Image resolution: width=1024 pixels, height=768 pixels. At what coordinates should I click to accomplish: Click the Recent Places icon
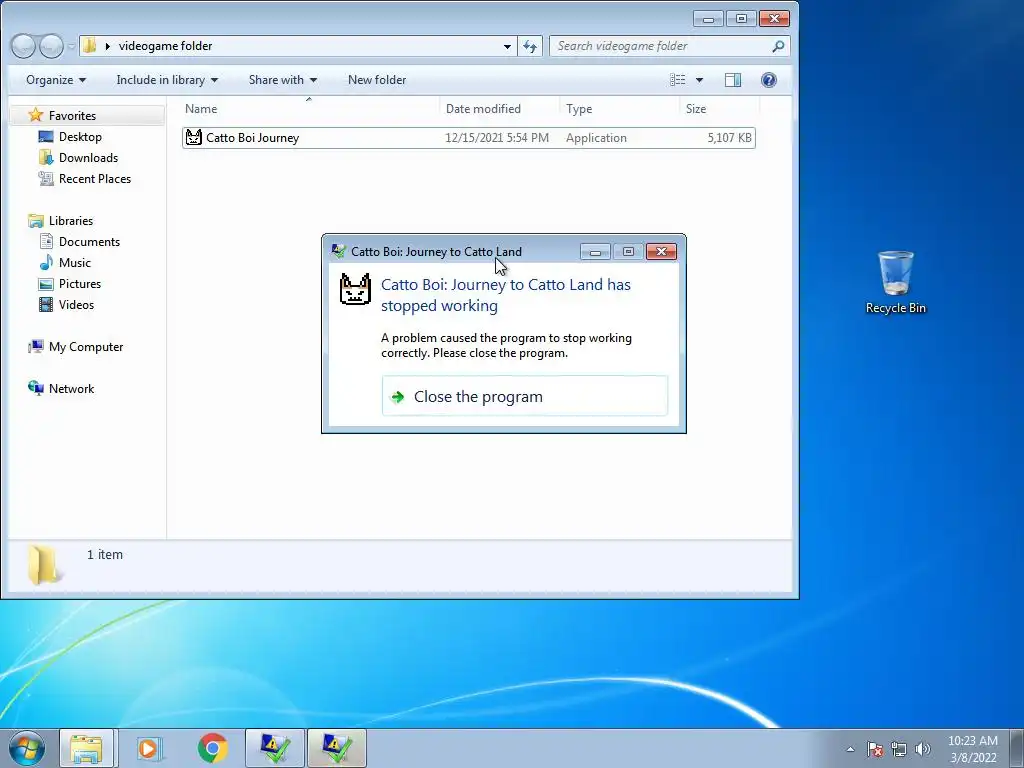pos(46,178)
